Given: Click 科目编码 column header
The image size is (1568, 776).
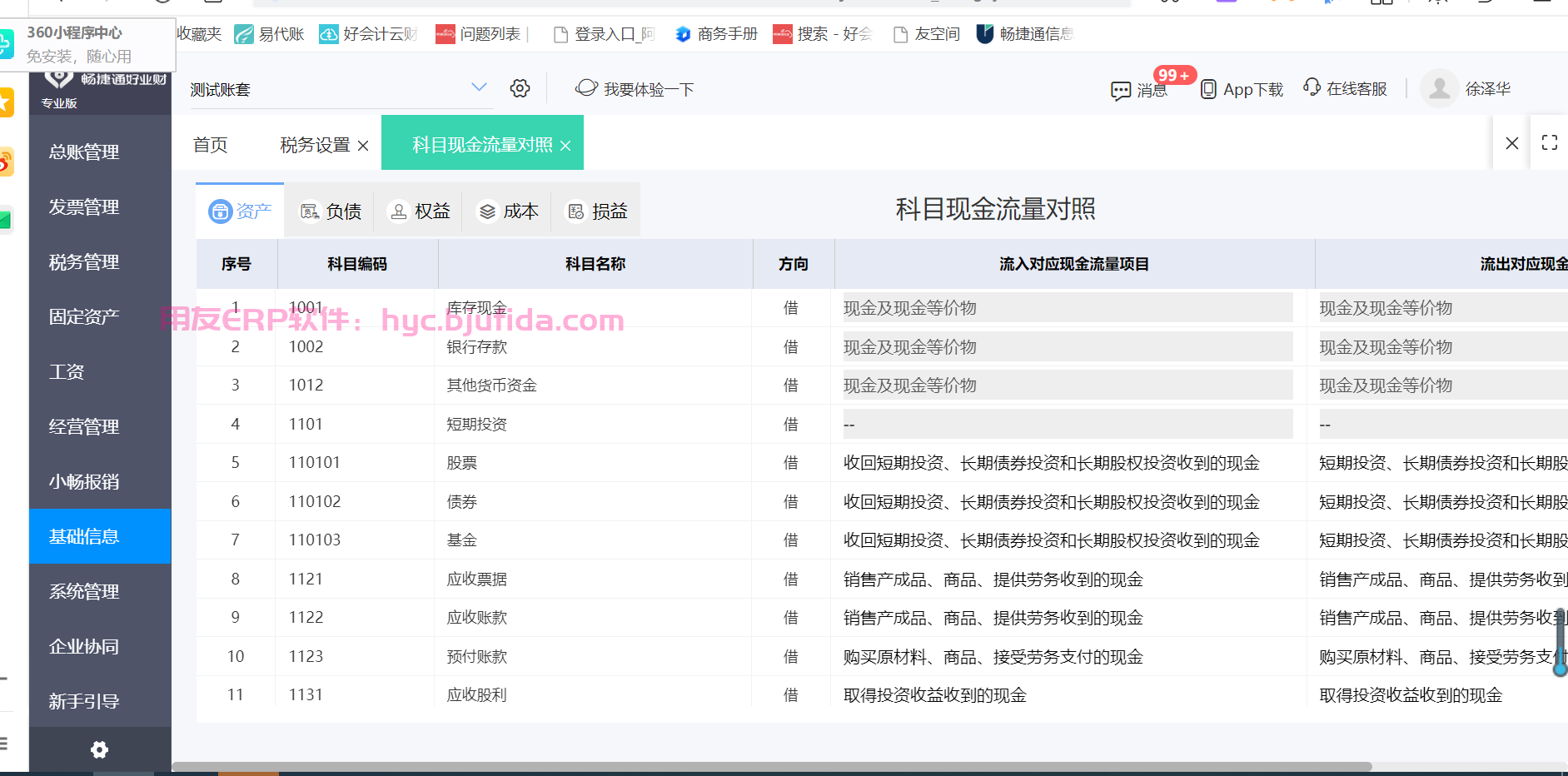Looking at the screenshot, I should point(357,264).
